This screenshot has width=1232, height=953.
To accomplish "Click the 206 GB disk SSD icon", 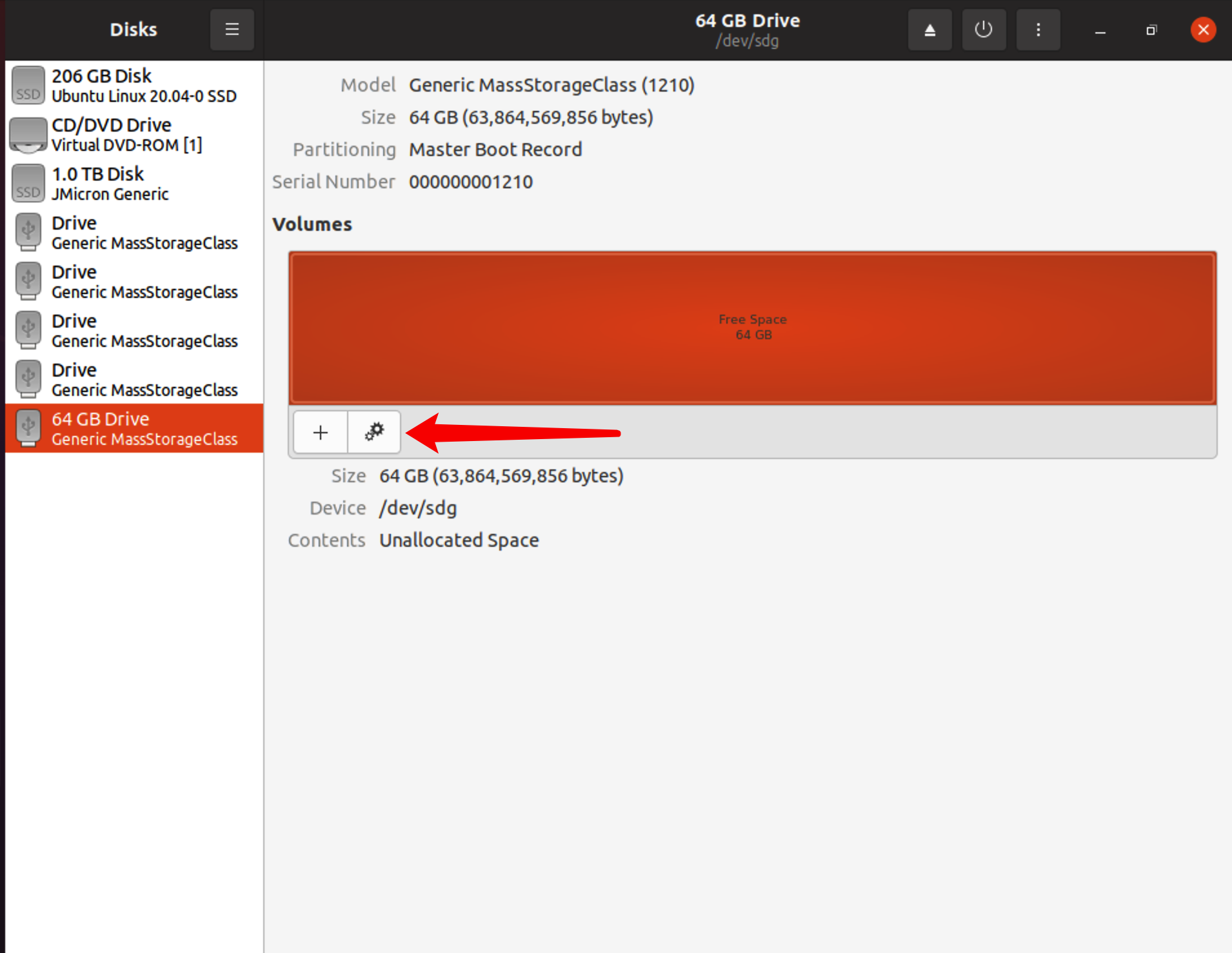I will (x=28, y=86).
